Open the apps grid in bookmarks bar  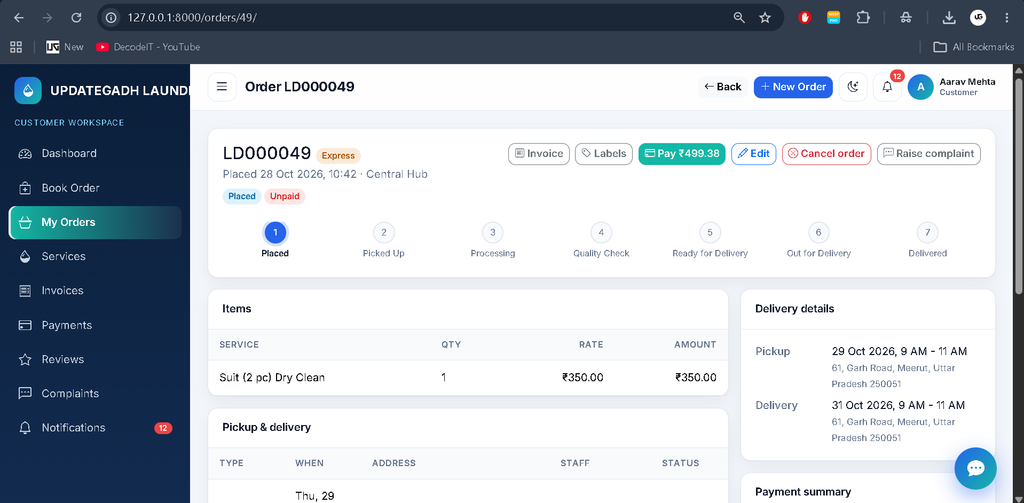[16, 47]
